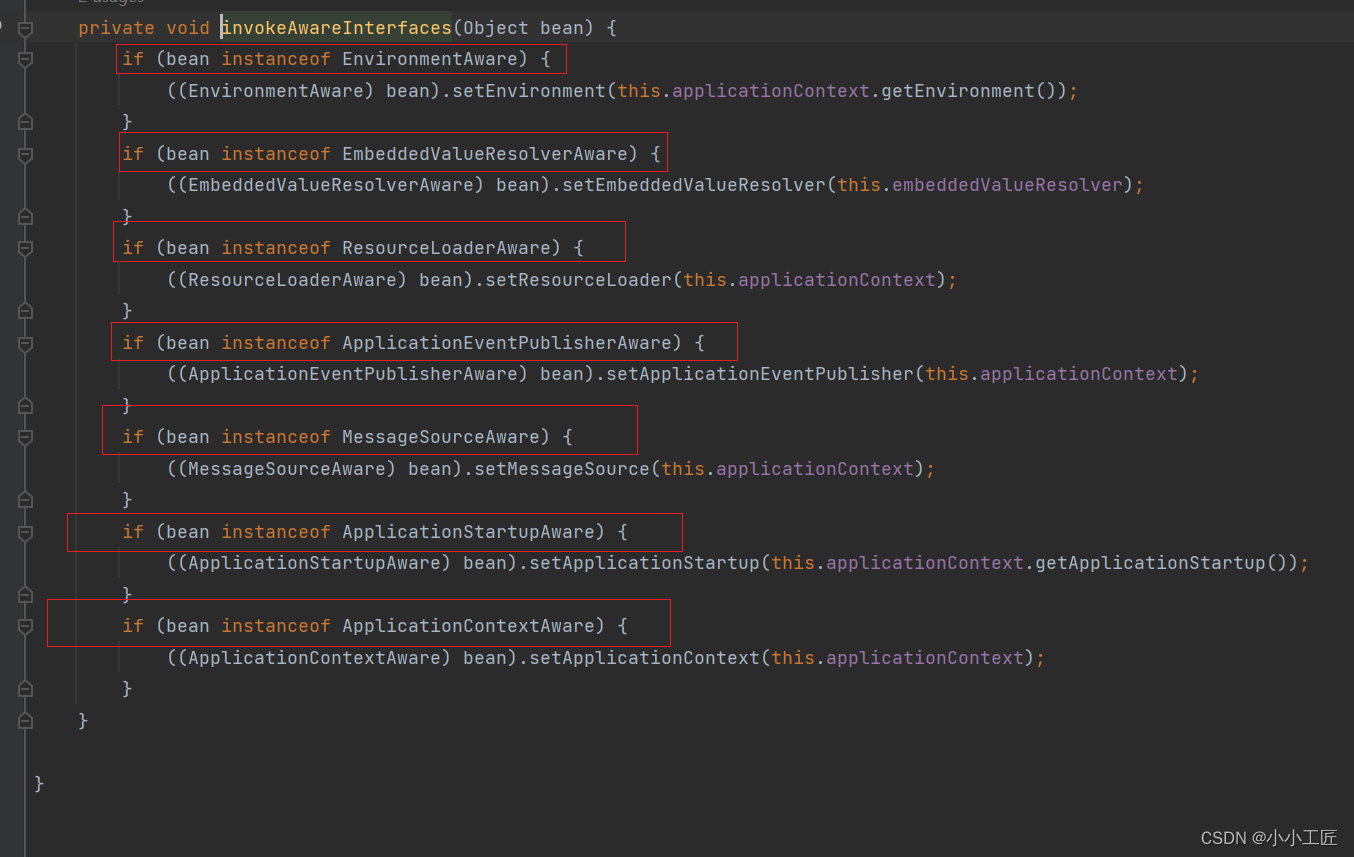This screenshot has height=857, width=1354.
Task: Select ApplicationStartupAware in the instanceof check
Action: [468, 532]
